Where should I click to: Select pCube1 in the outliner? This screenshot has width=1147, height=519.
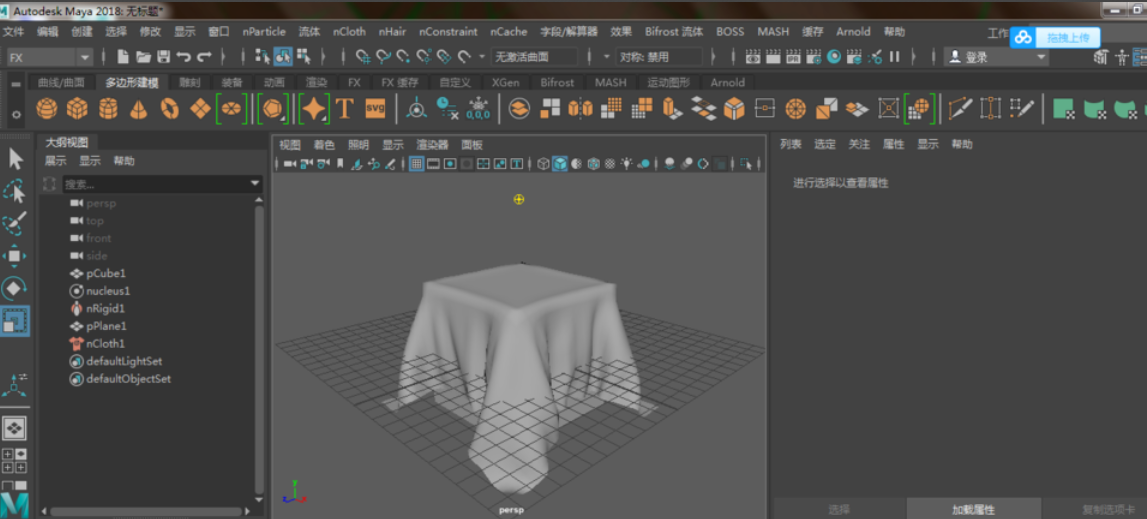tap(105, 273)
